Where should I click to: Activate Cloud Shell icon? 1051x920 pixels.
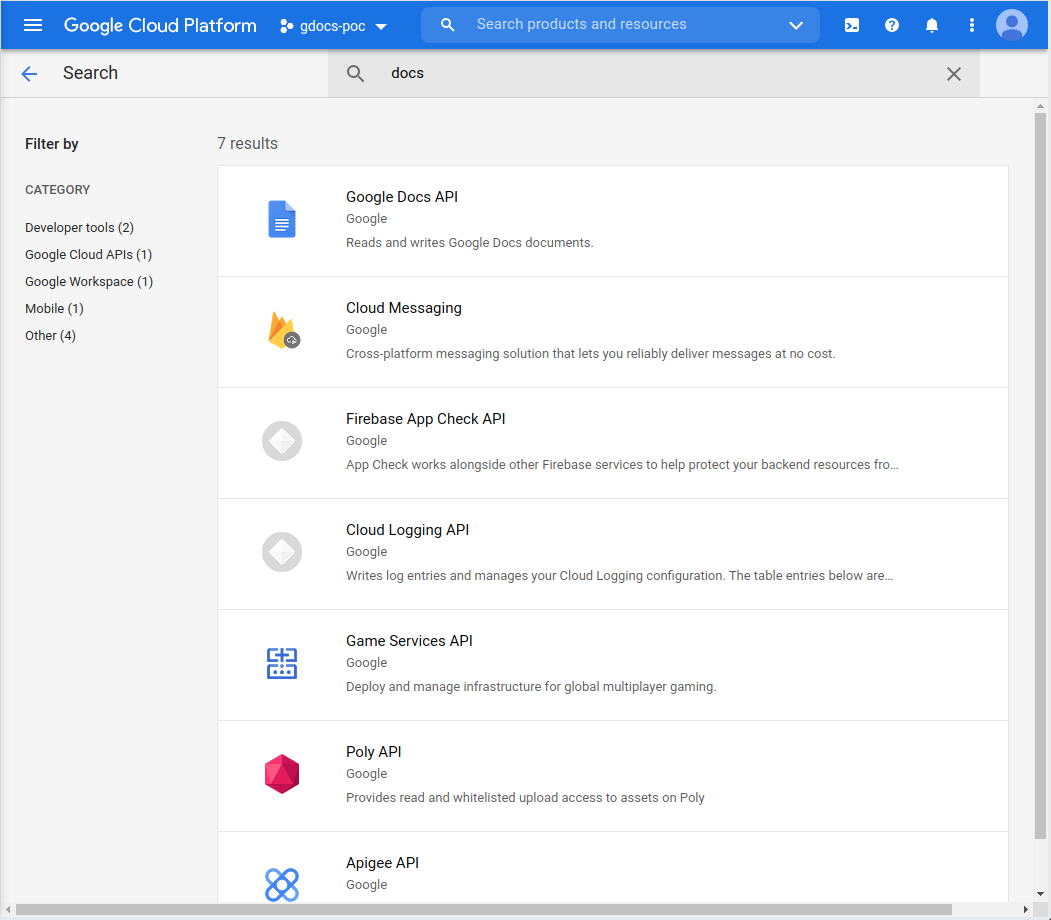851,25
